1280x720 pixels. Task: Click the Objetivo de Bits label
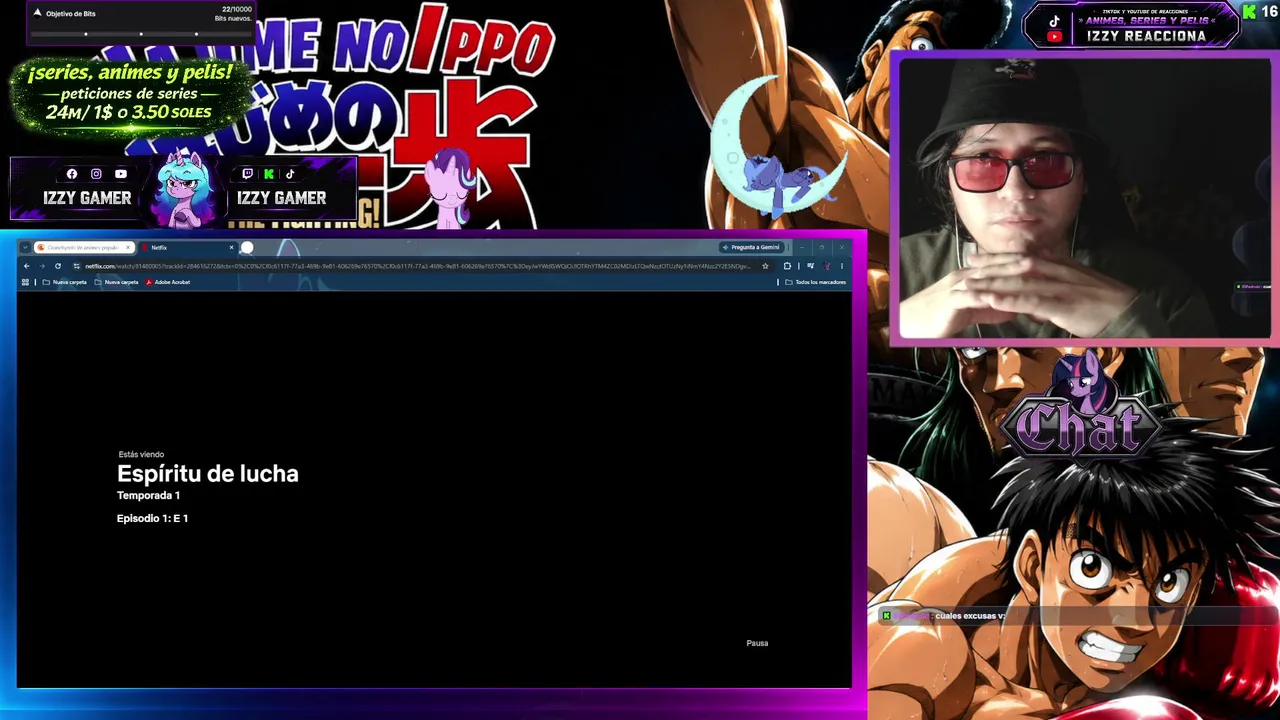click(70, 14)
